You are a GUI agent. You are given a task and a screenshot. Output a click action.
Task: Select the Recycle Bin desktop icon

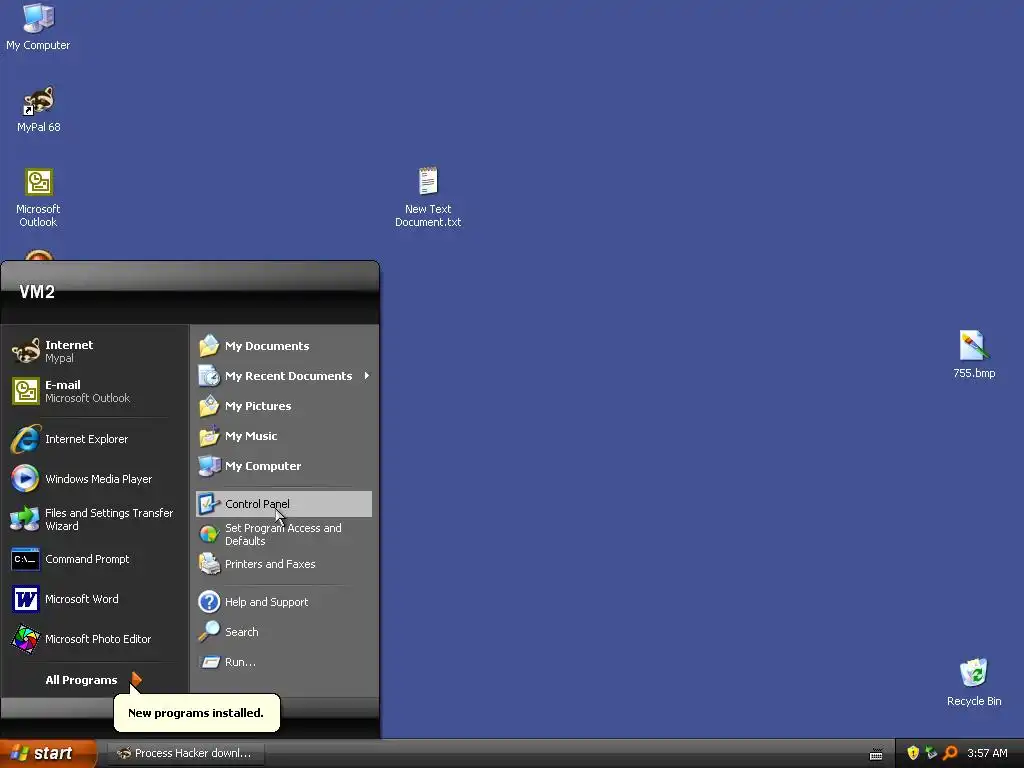point(974,682)
